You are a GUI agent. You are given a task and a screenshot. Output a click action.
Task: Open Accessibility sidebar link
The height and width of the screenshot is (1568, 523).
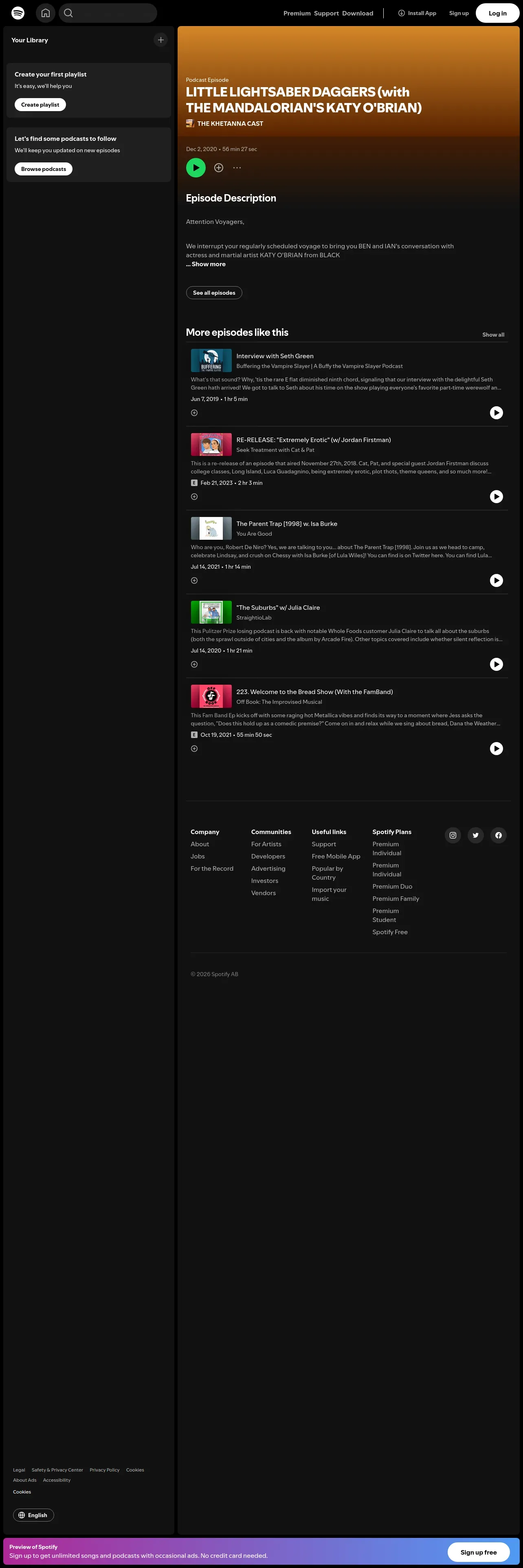coord(57,1480)
